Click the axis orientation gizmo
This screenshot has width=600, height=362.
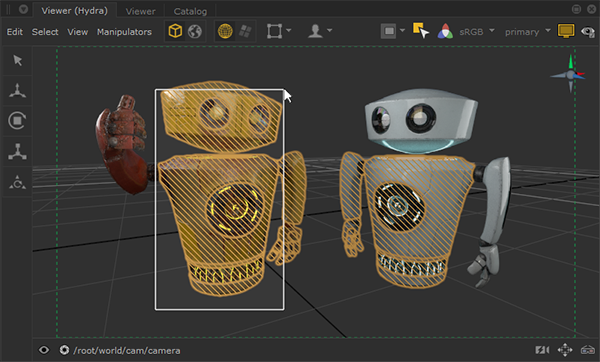click(570, 74)
